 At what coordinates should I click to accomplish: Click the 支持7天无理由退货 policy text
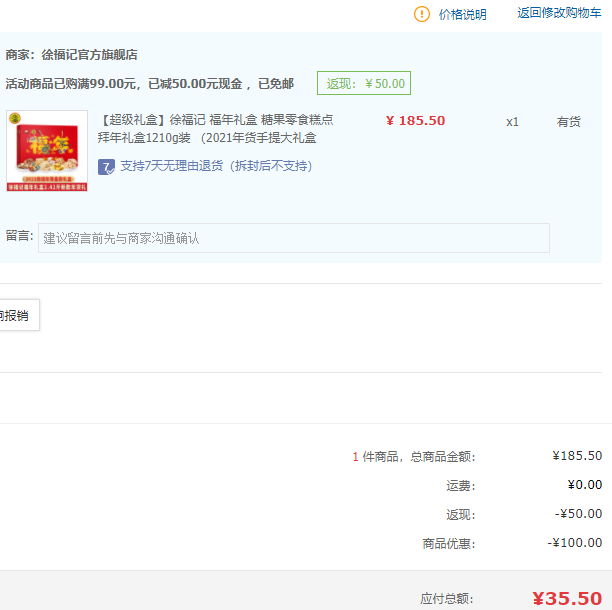[216, 165]
